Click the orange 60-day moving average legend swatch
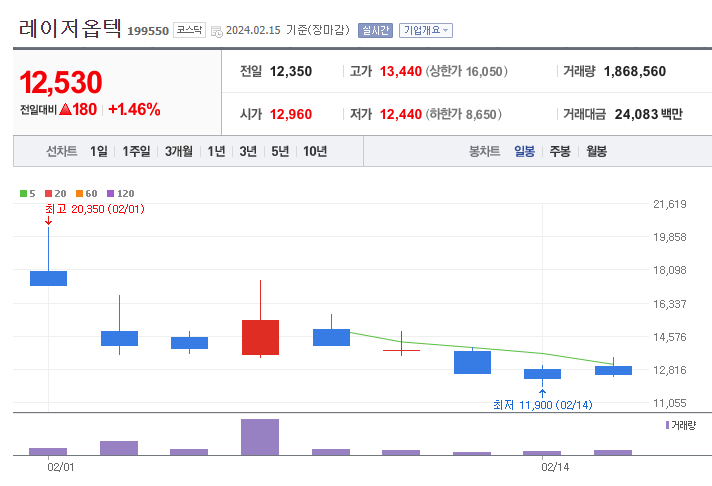Image resolution: width=712 pixels, height=486 pixels. [x=79, y=193]
